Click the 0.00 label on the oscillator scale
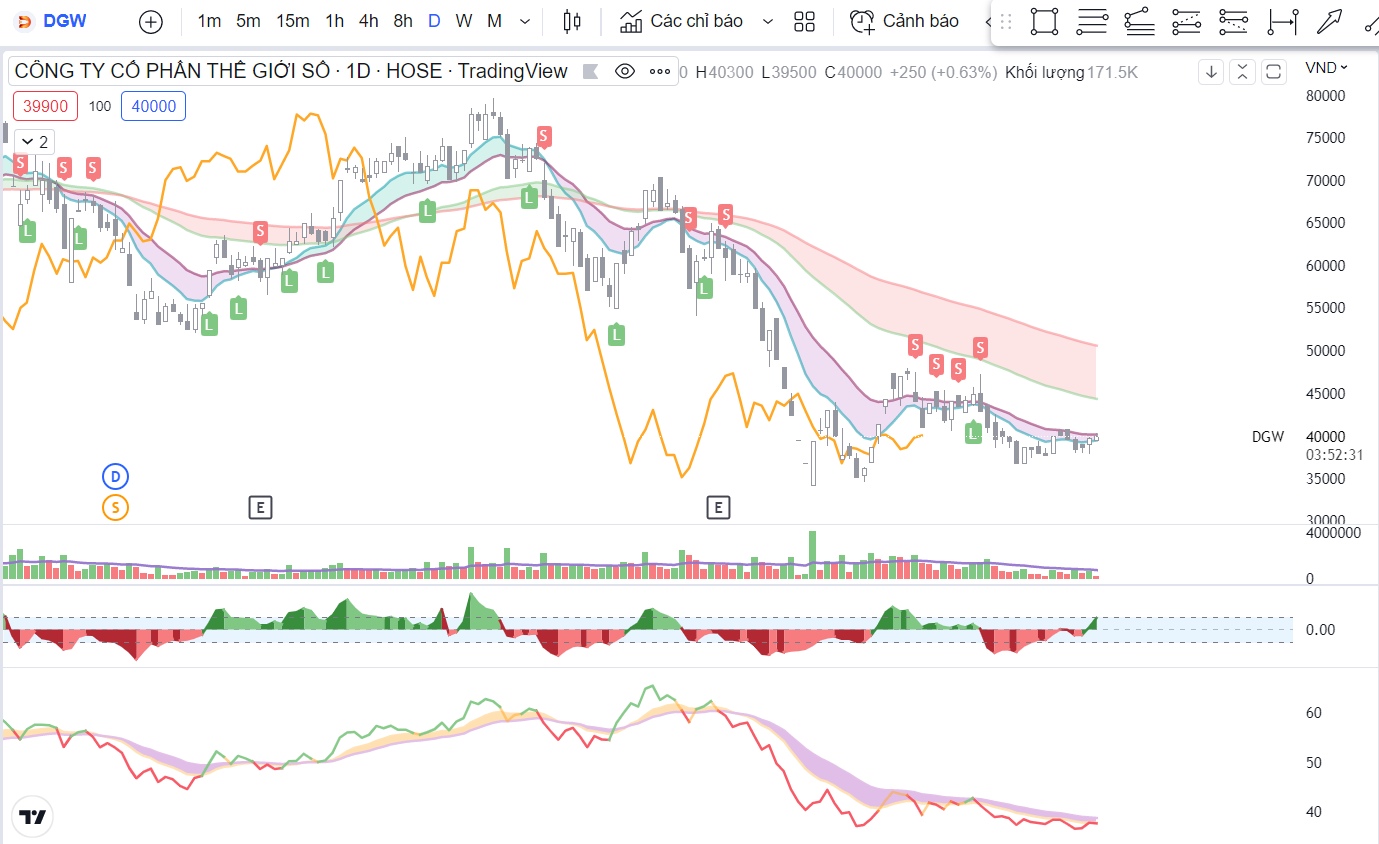 click(x=1320, y=630)
